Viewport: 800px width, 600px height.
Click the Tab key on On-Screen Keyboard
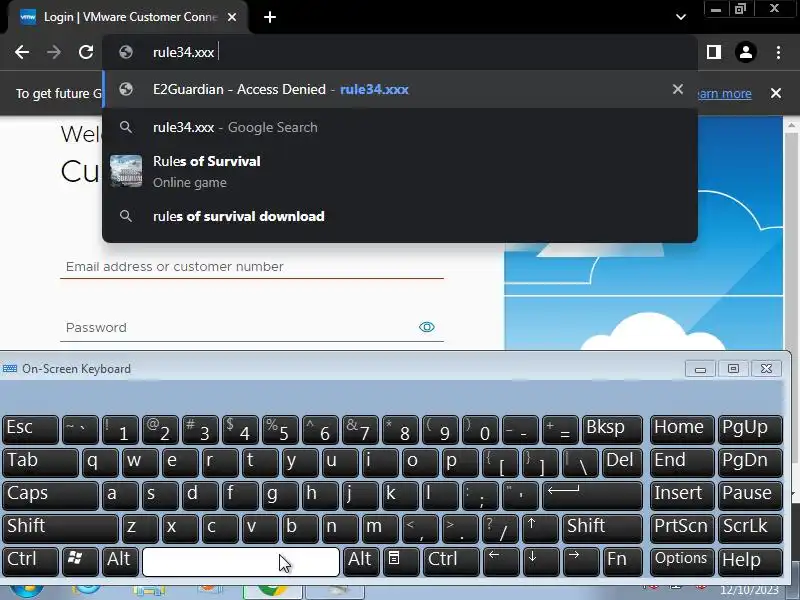(40, 462)
